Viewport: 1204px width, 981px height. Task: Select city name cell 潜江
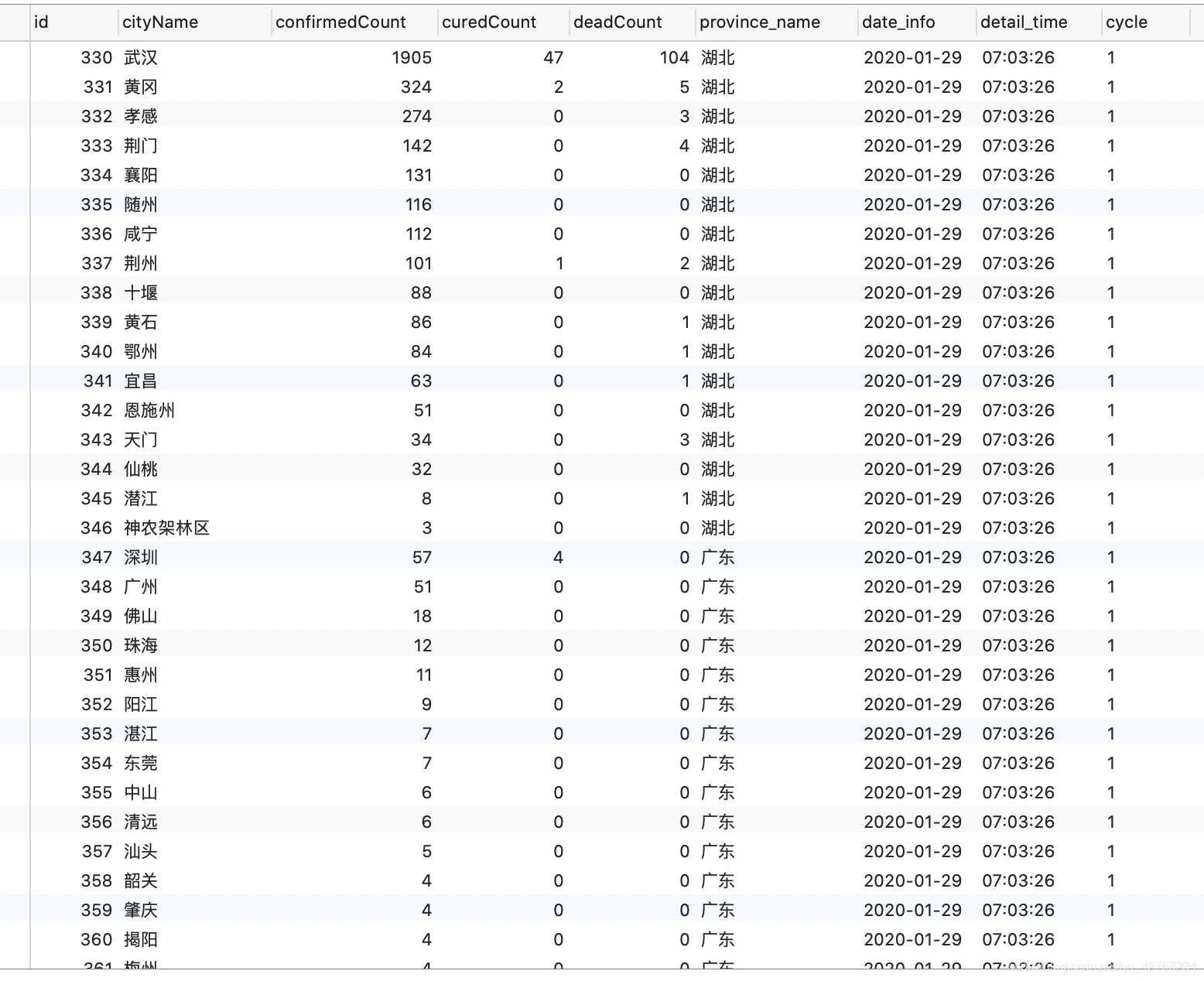141,498
